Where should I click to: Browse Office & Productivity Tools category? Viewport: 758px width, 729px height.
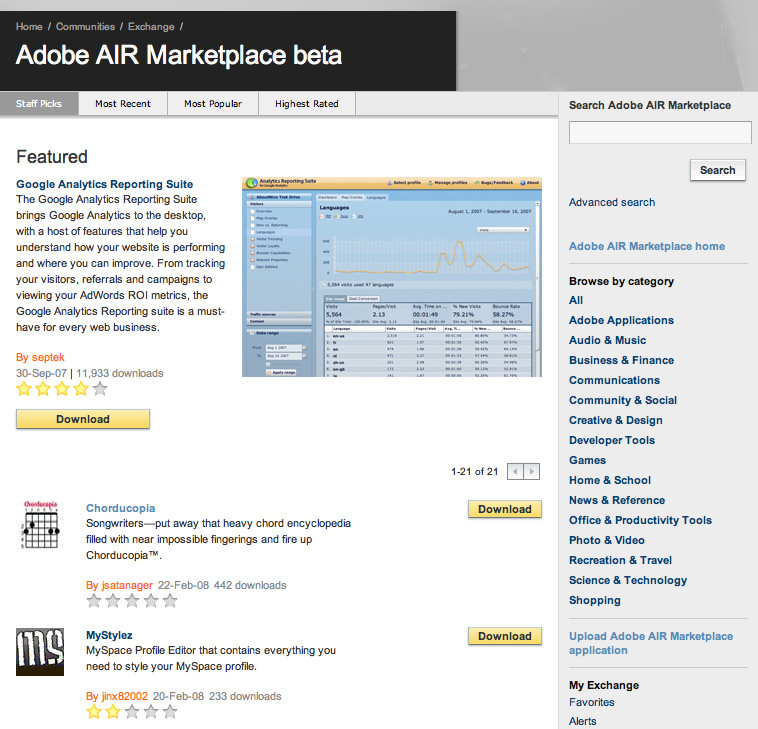640,520
